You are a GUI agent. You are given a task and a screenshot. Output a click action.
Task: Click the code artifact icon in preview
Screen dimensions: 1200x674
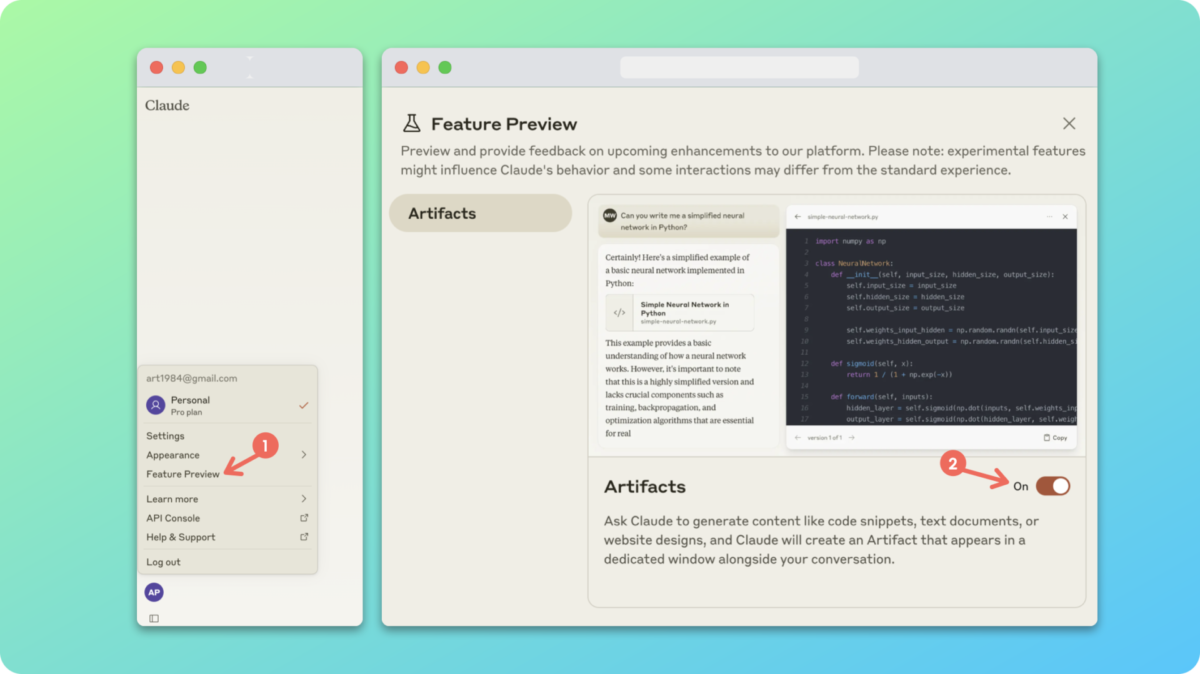[620, 312]
